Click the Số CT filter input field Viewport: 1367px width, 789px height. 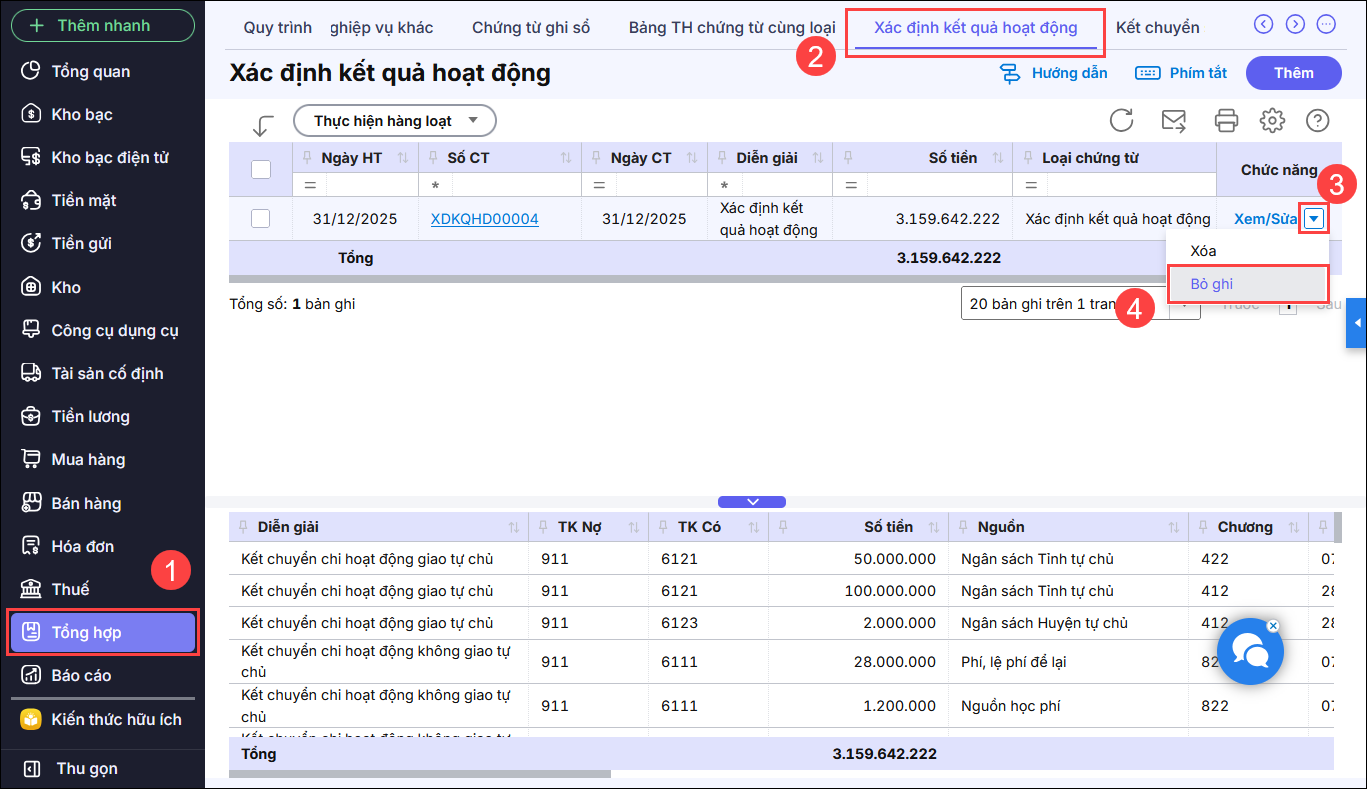coord(514,185)
